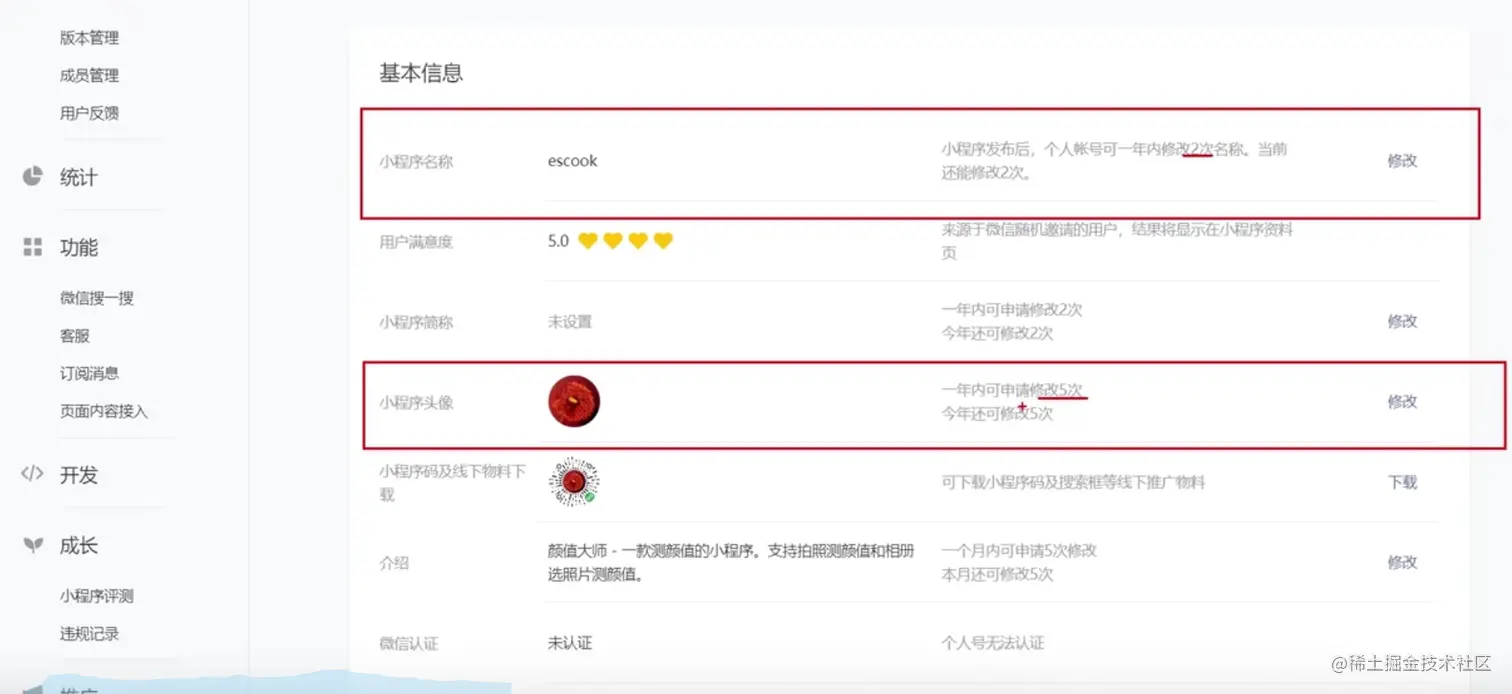Image resolution: width=1512 pixels, height=694 pixels.
Task: Click the red mini program avatar image
Action: [x=574, y=402]
